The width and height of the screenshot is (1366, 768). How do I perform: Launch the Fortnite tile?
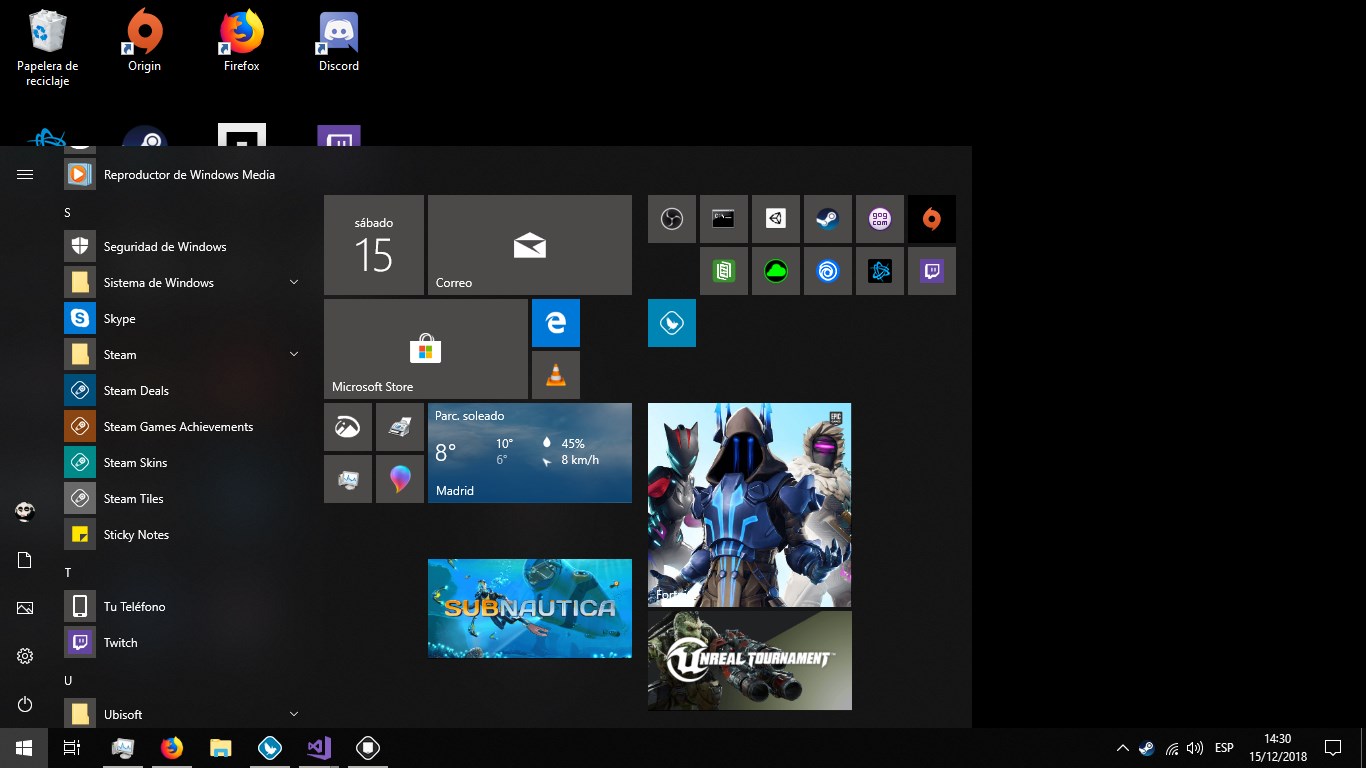pyautogui.click(x=750, y=505)
